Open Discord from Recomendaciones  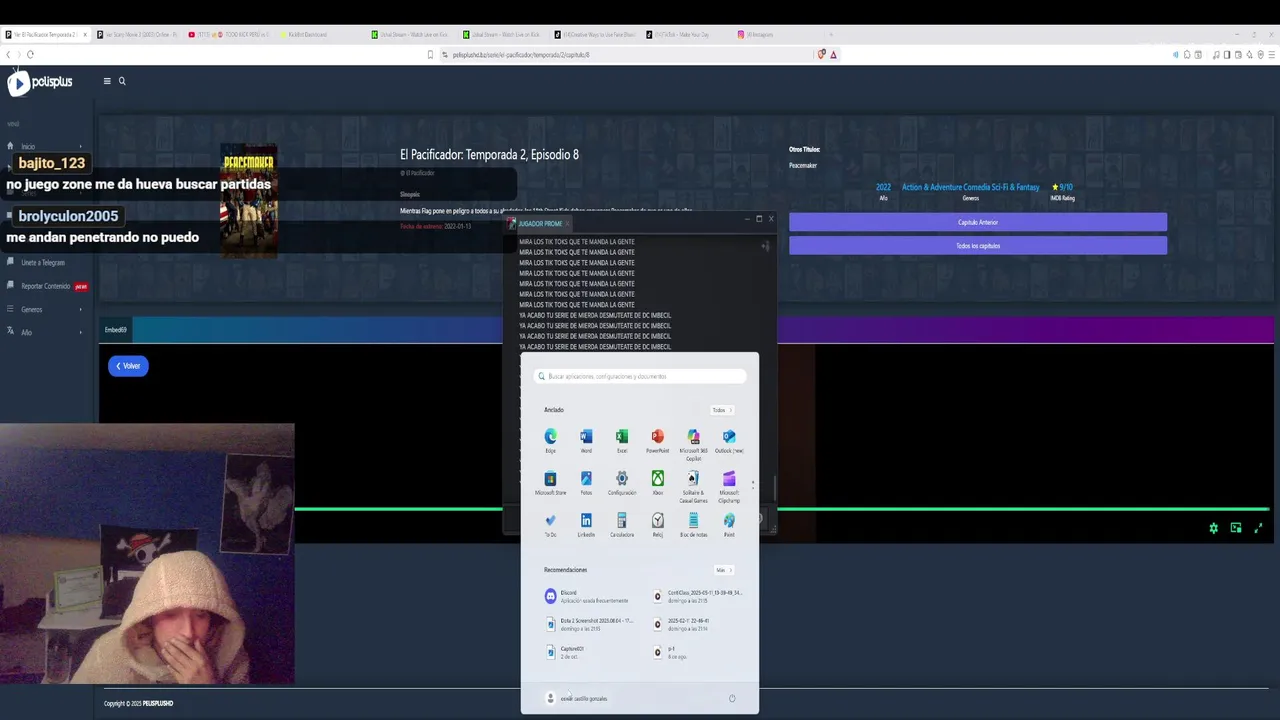click(586, 596)
